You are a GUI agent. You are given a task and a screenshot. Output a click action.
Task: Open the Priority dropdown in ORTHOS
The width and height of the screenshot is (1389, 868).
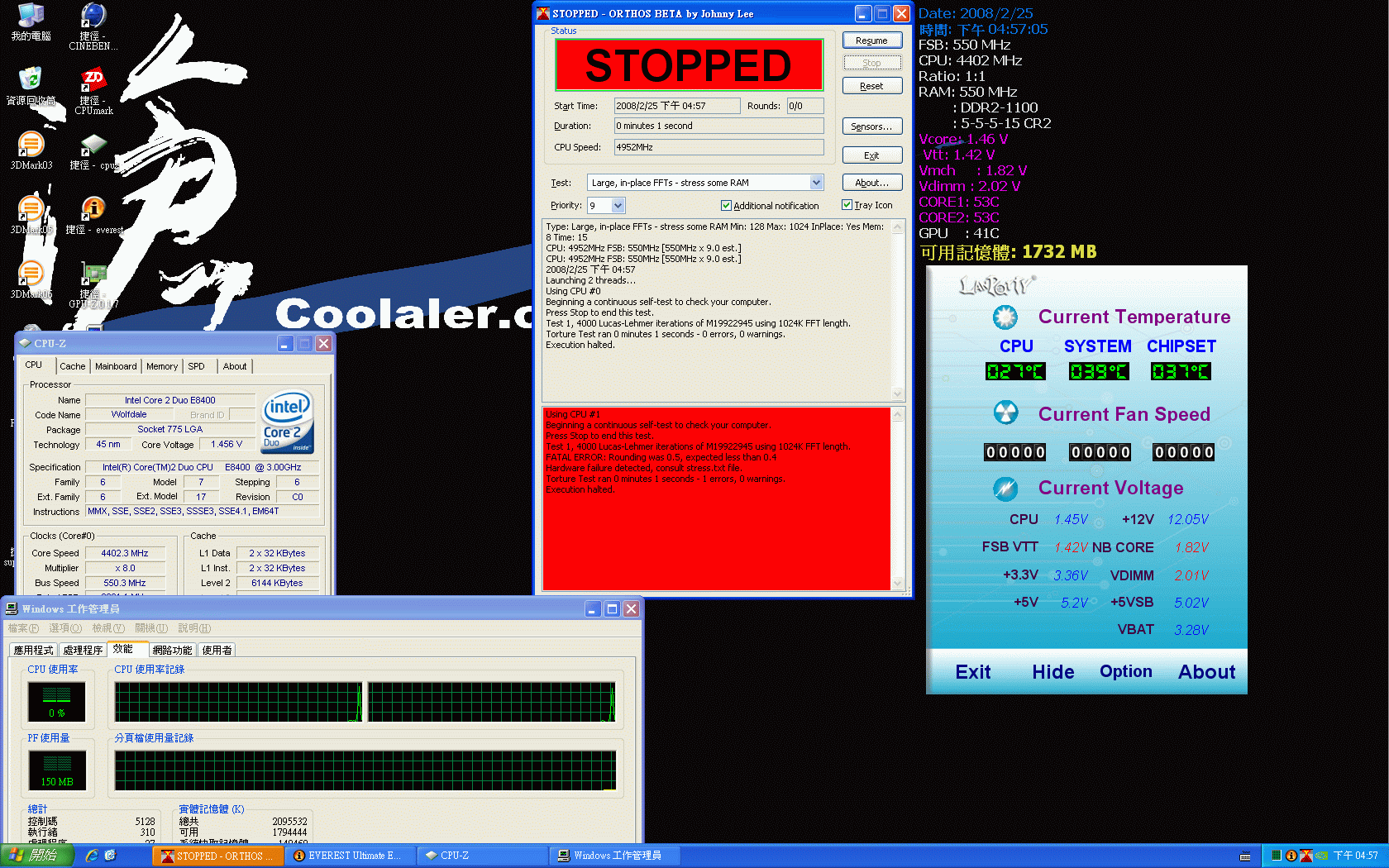click(x=618, y=206)
